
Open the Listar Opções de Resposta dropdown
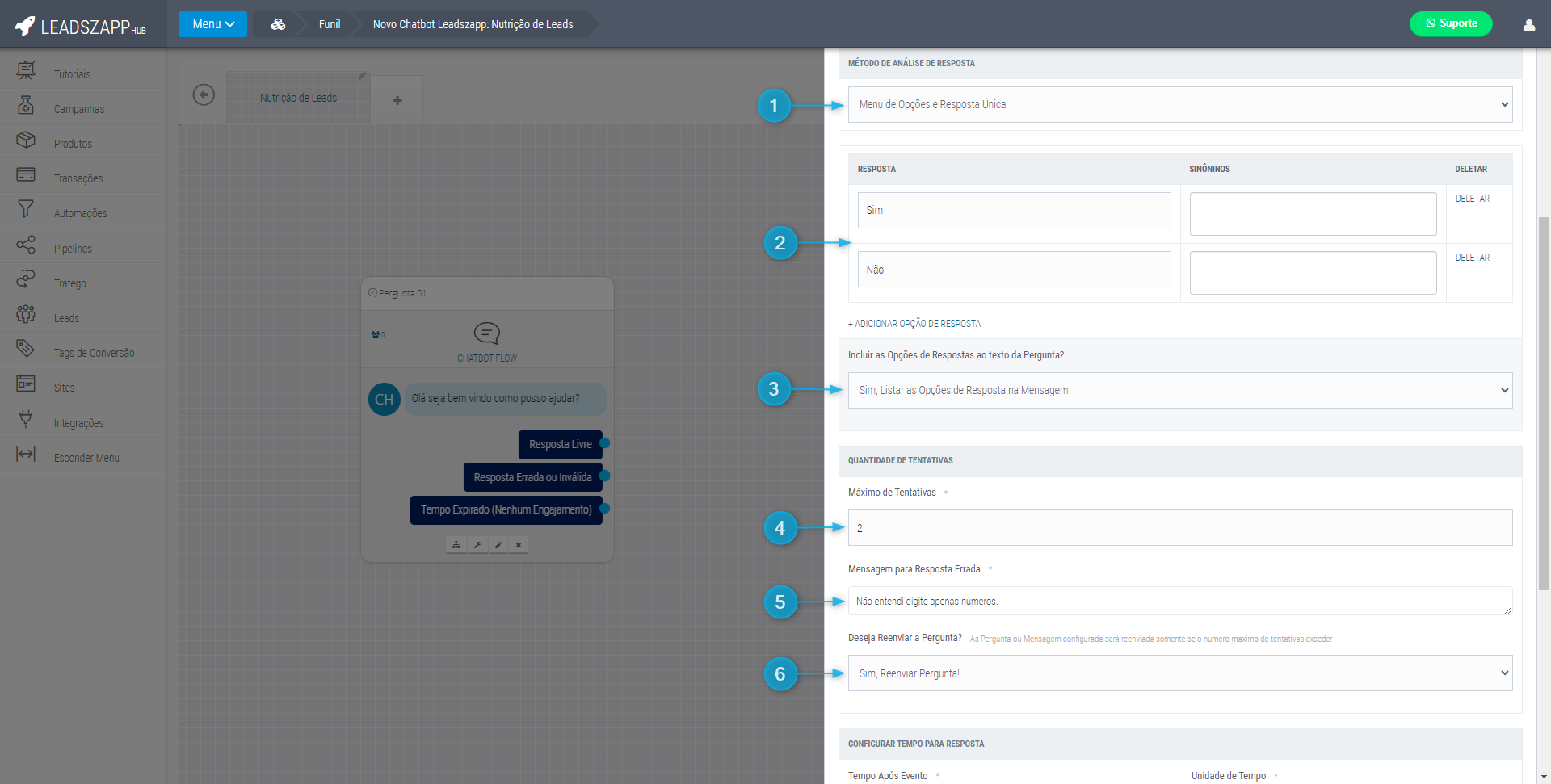[1179, 391]
